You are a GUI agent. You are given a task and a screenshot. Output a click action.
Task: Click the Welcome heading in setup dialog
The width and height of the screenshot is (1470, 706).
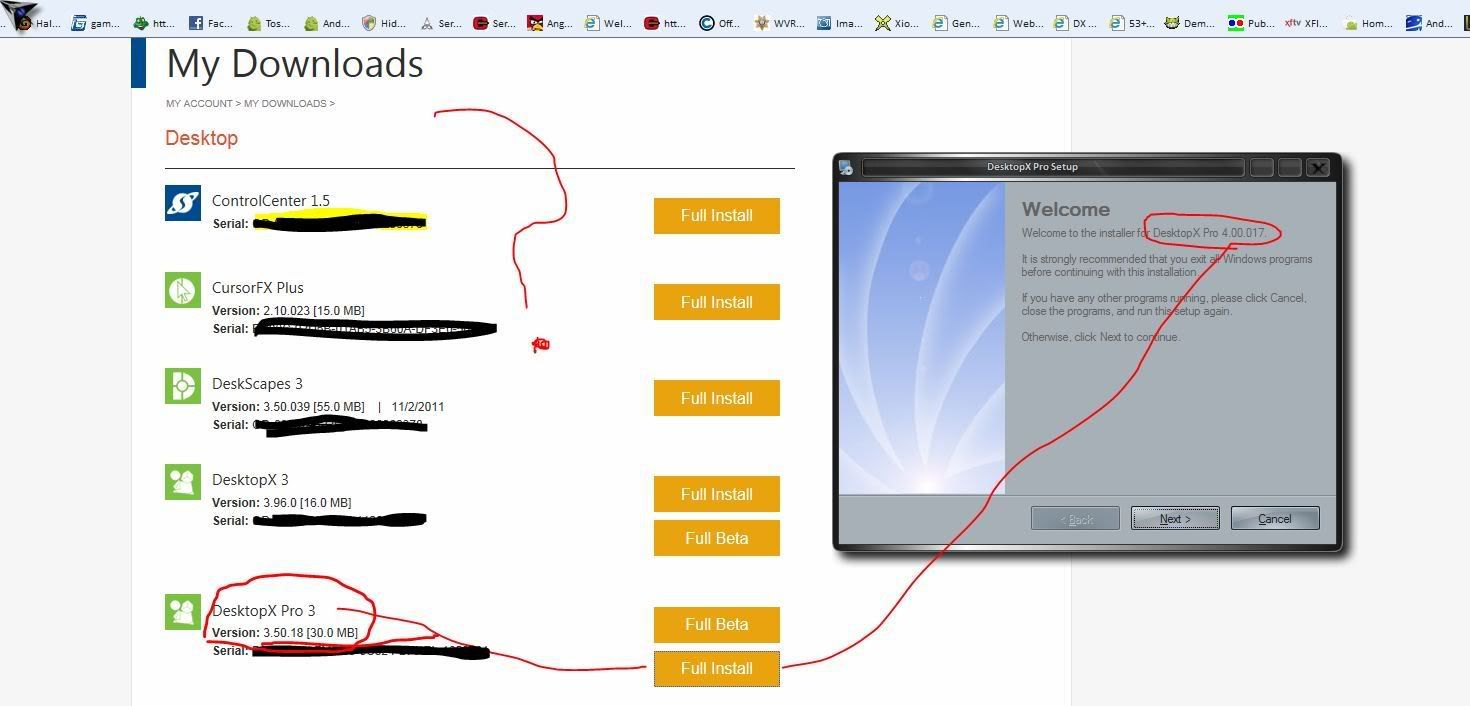click(x=1066, y=209)
